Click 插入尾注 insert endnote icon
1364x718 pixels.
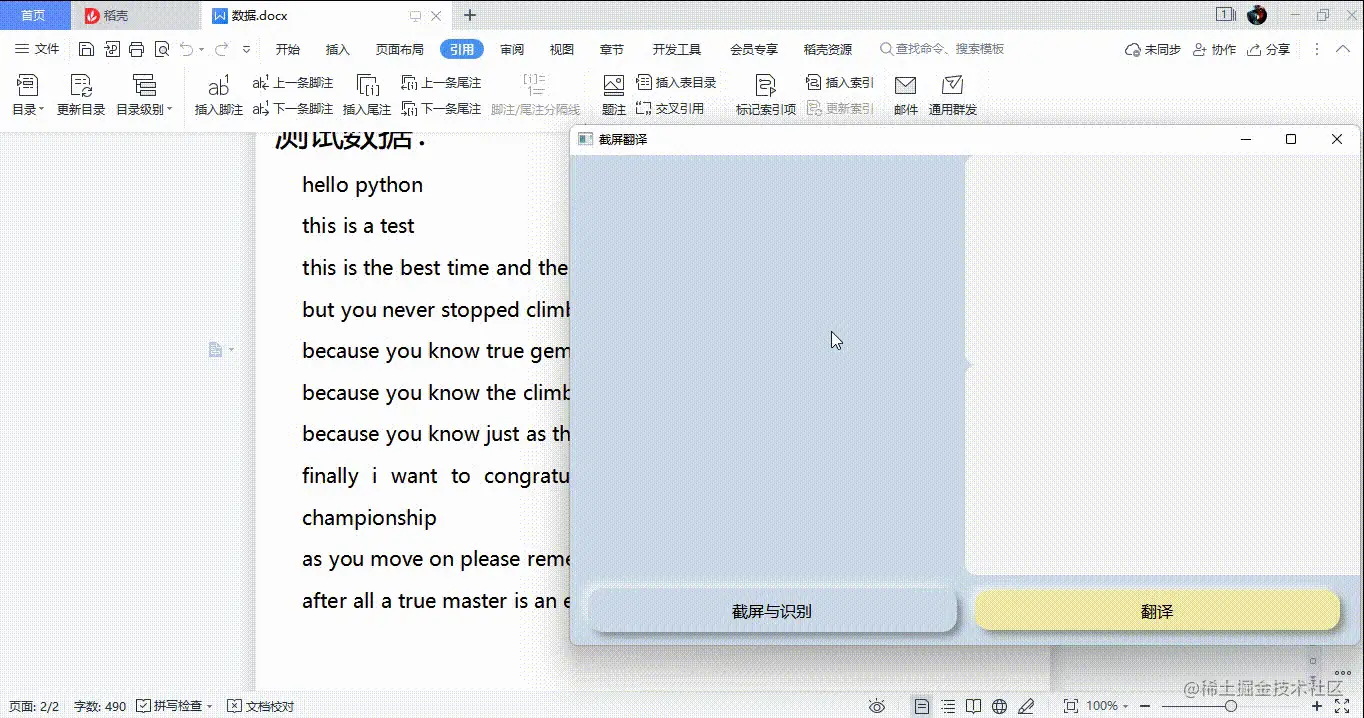coord(367,95)
